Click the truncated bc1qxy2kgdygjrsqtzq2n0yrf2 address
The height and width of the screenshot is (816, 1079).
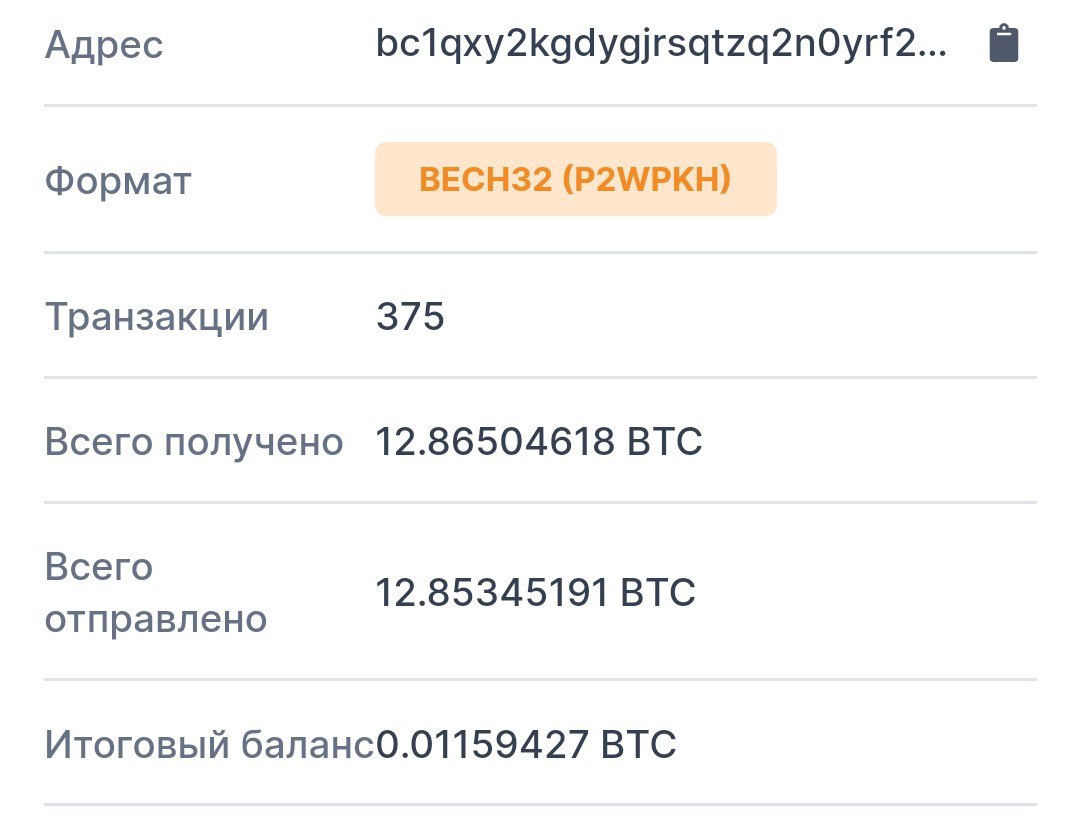[x=661, y=45]
